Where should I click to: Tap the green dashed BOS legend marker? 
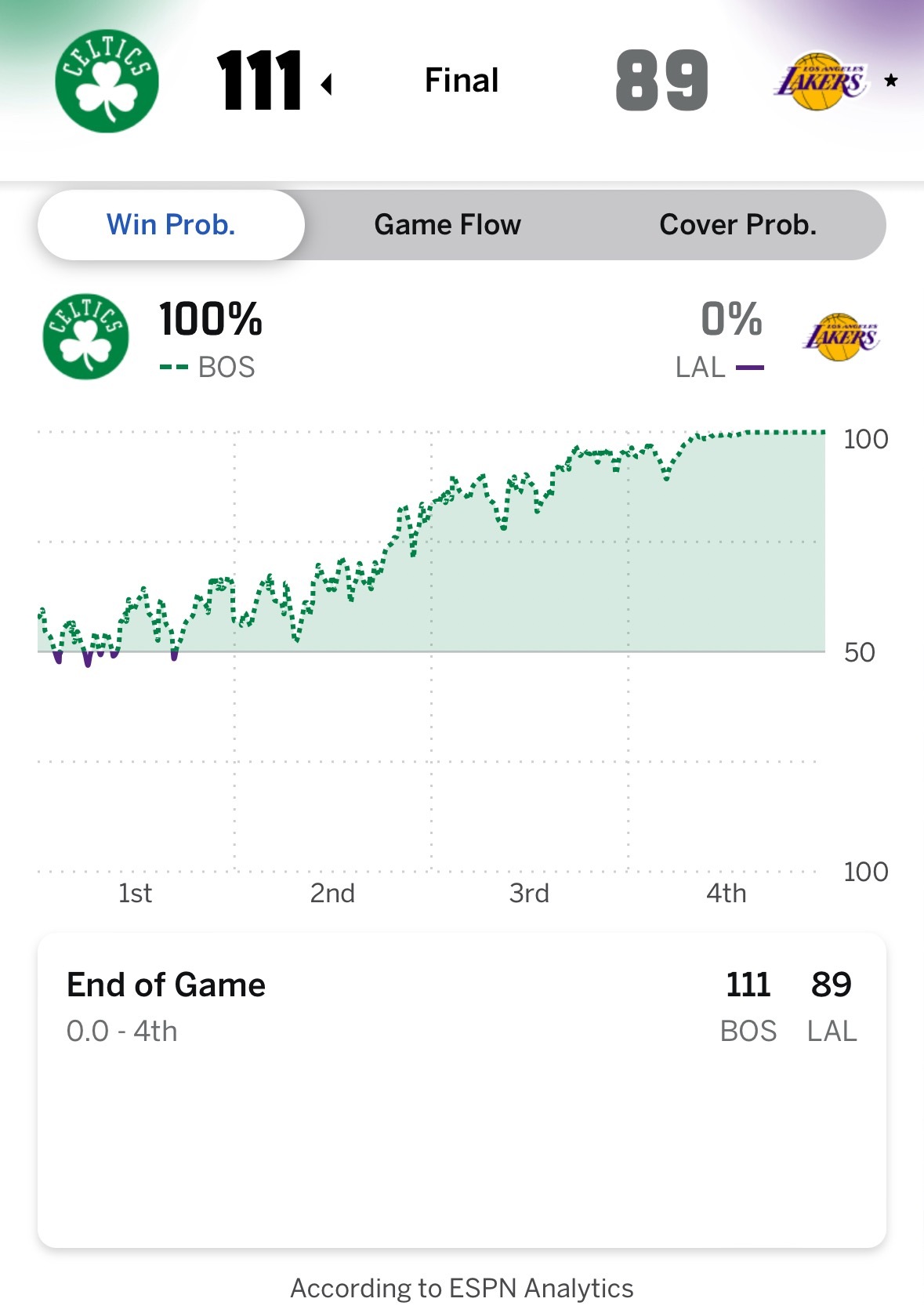[173, 367]
